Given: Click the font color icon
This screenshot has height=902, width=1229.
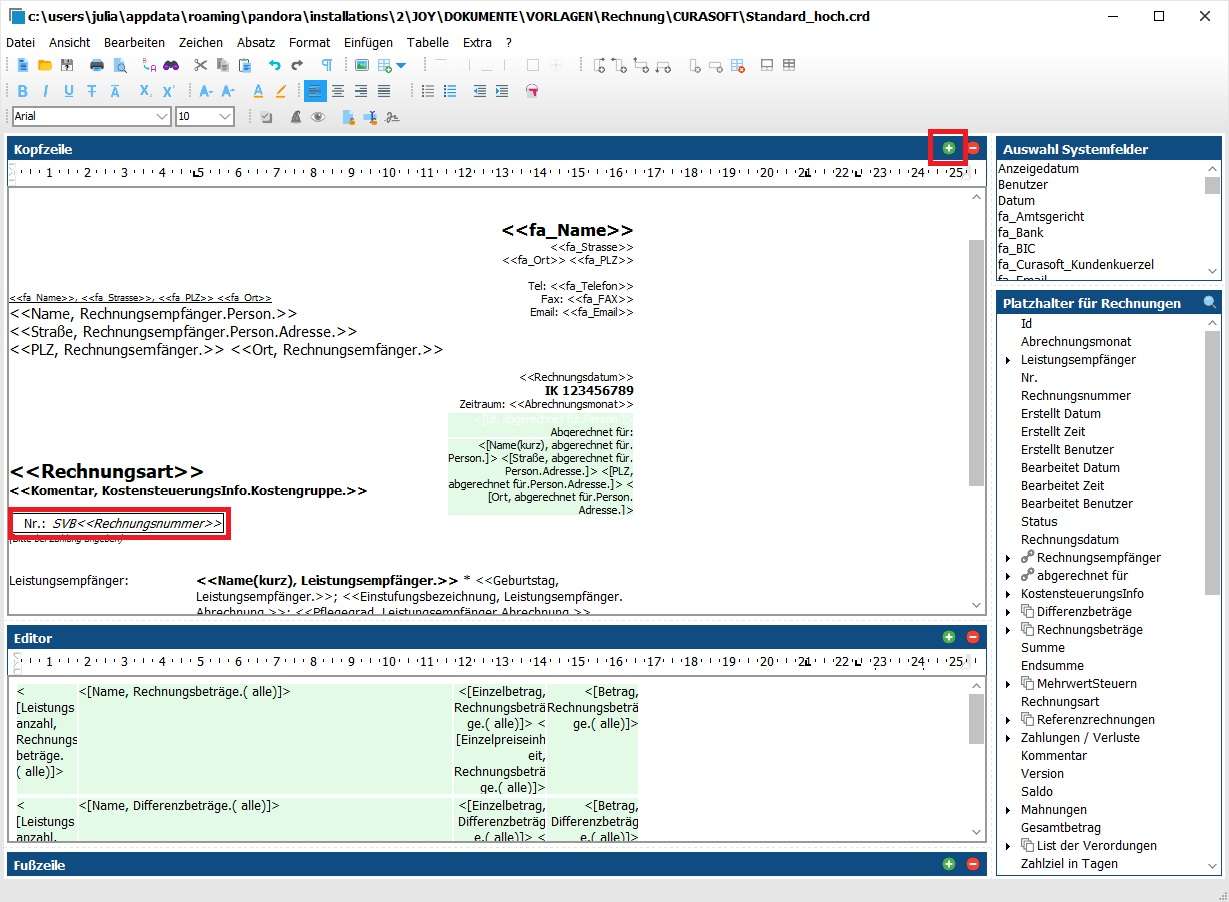Looking at the screenshot, I should (x=257, y=91).
